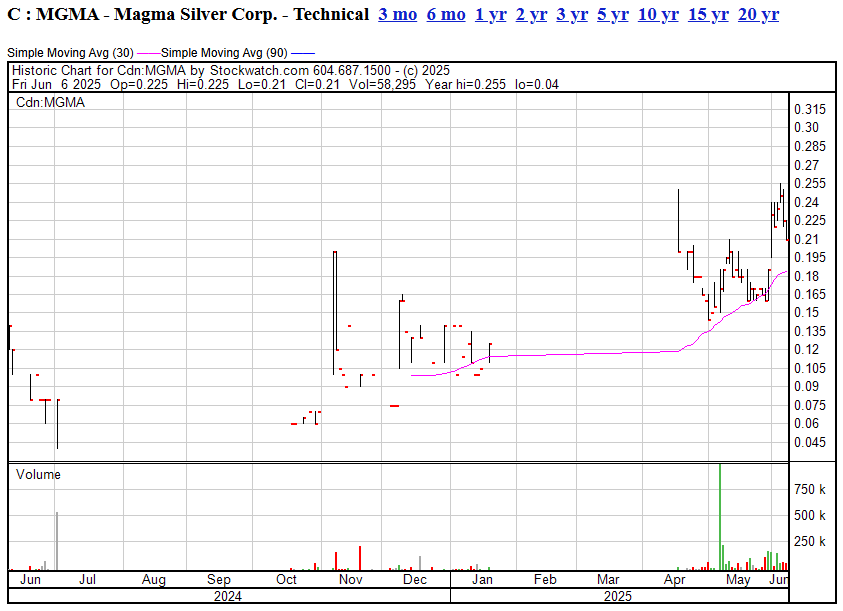Screen dimensions: 843x611
Task: Click the Feb month label on time axis
Action: [x=545, y=579]
